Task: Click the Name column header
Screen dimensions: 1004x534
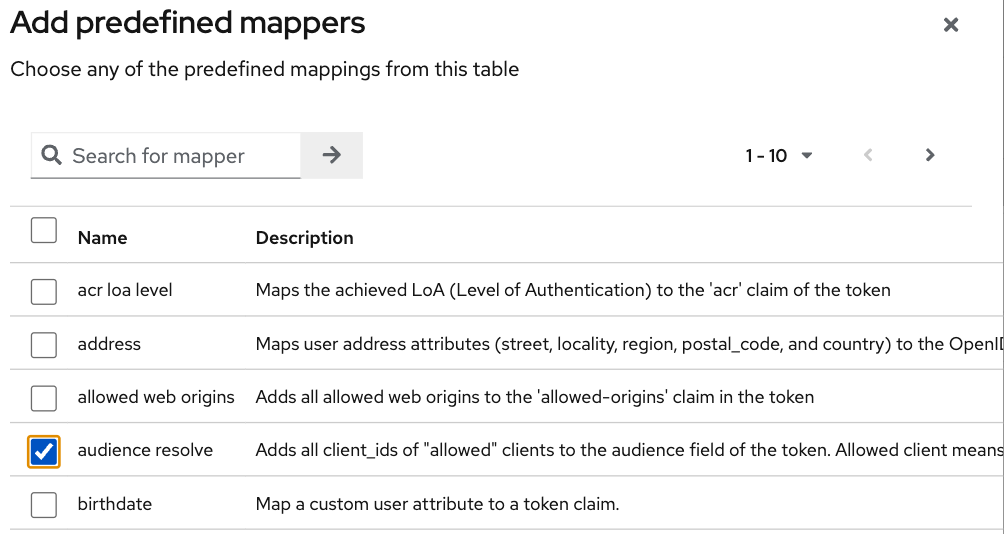Action: coord(102,238)
